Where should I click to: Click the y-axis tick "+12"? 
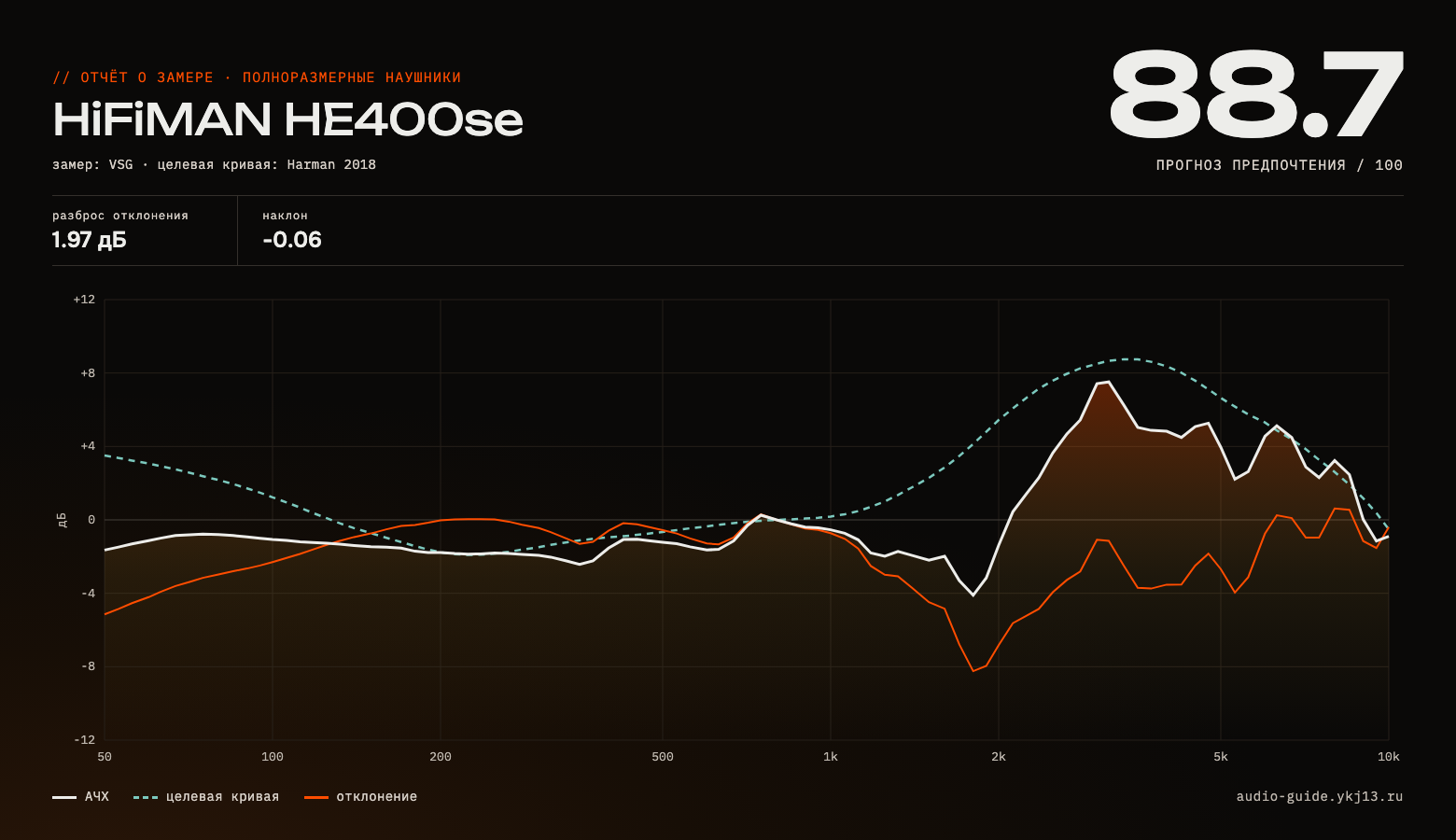(x=84, y=300)
